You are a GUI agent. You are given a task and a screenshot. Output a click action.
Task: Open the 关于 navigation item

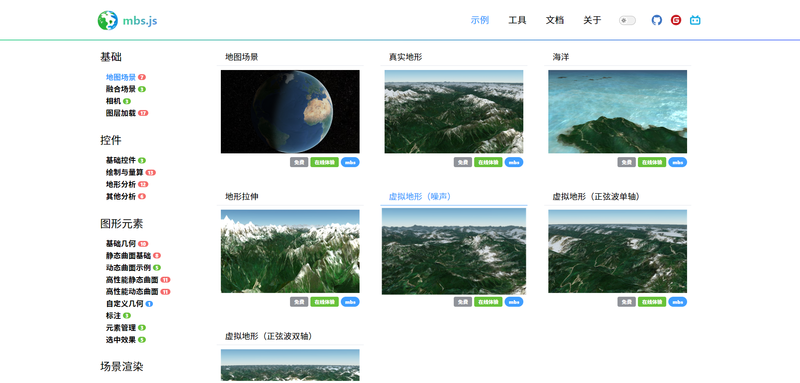coord(592,20)
